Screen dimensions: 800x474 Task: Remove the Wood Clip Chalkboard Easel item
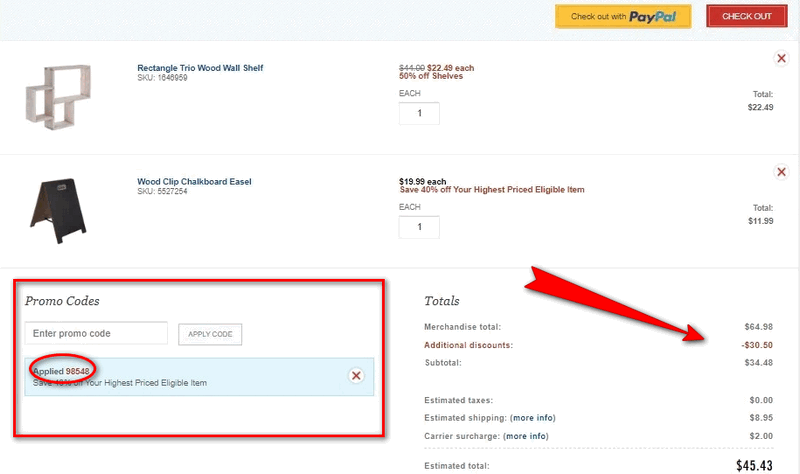click(781, 172)
